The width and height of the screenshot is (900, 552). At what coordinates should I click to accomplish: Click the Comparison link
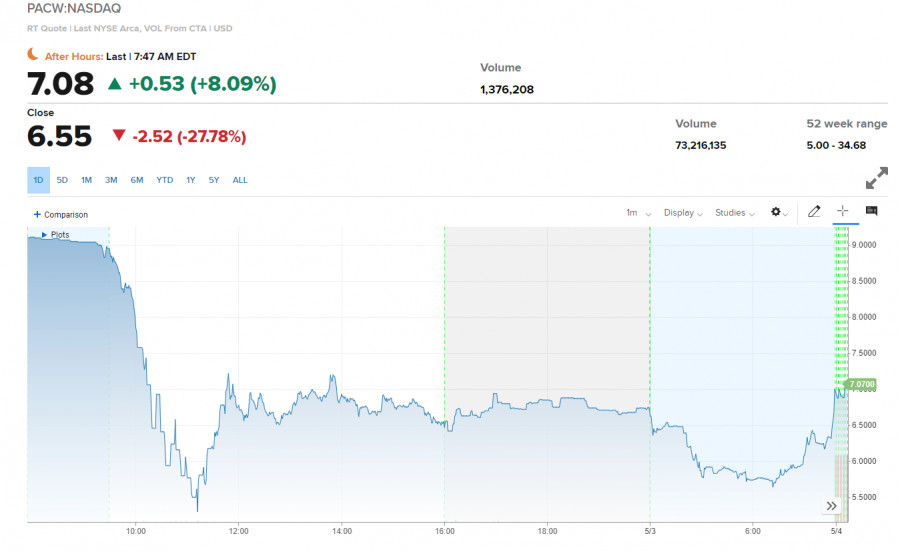click(66, 214)
